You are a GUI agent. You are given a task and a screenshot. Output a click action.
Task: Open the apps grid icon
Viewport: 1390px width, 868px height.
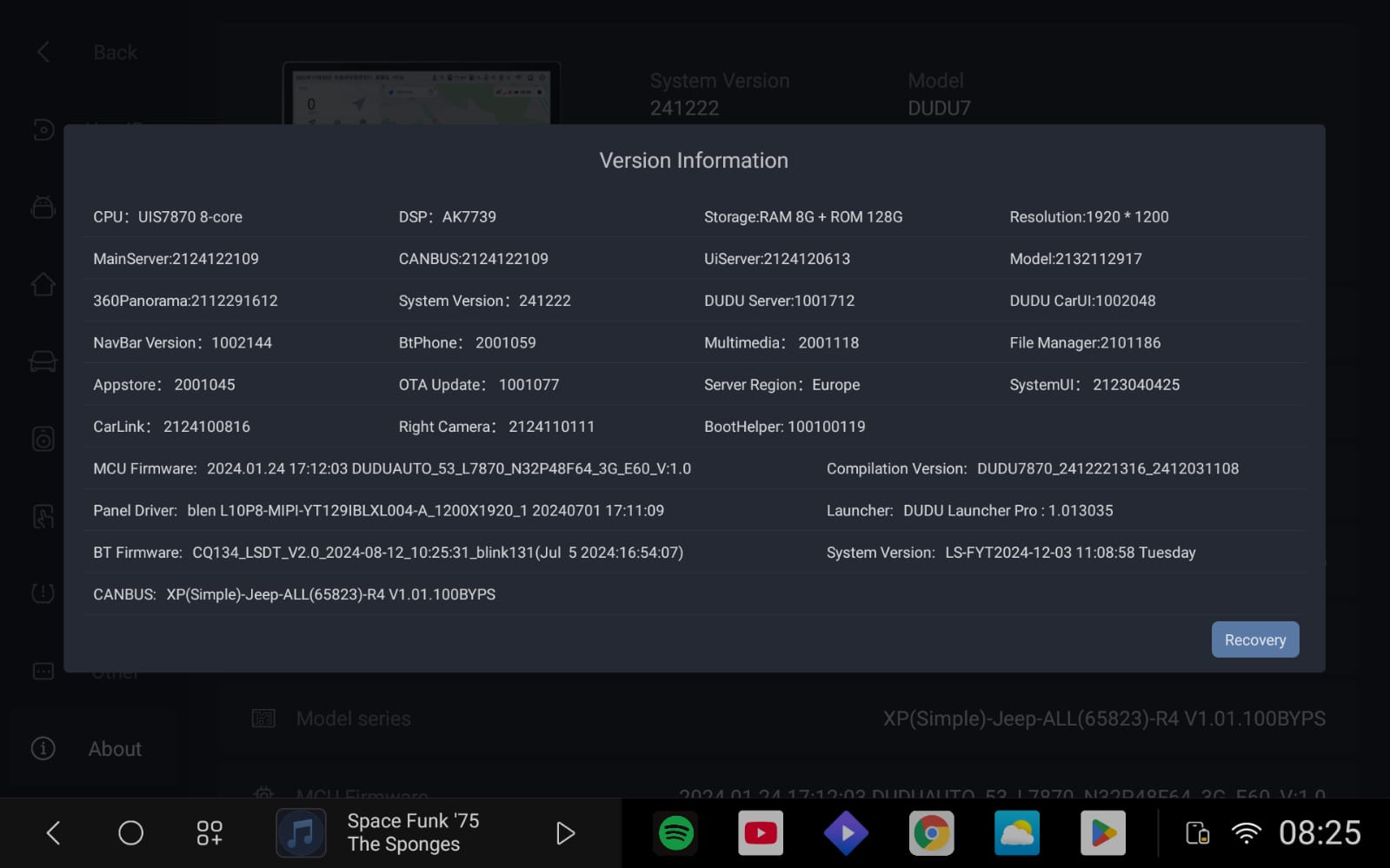pos(209,833)
